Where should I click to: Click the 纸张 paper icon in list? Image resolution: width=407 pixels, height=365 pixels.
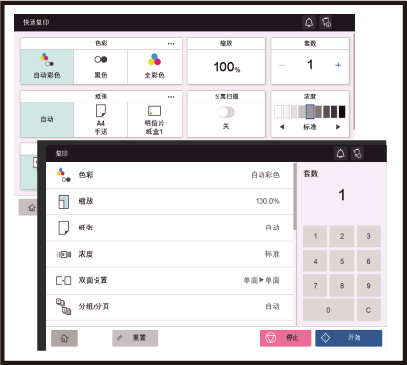[63, 228]
